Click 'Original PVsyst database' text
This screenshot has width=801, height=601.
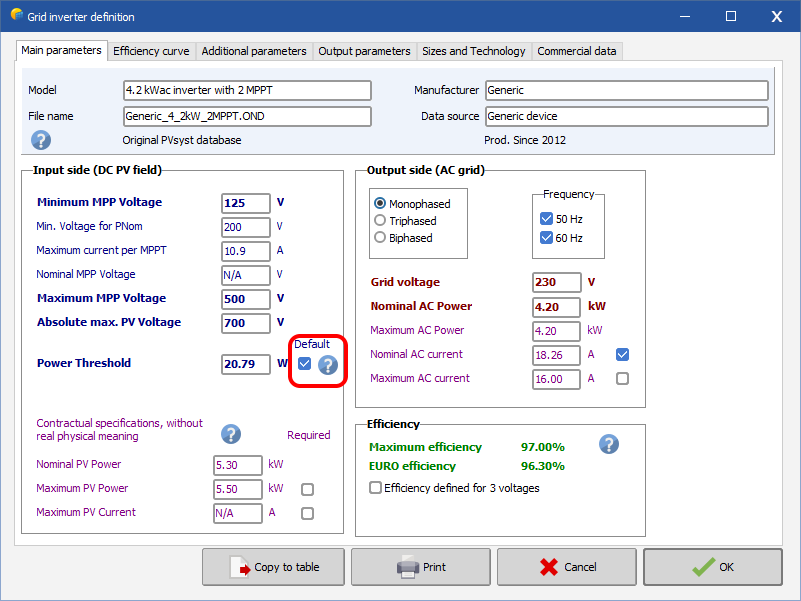click(x=182, y=140)
